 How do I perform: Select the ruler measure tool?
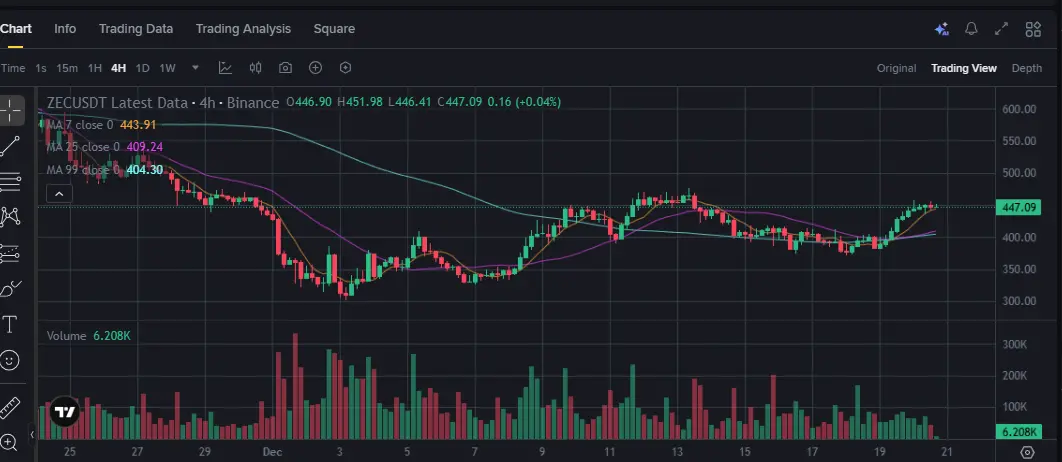click(x=10, y=408)
